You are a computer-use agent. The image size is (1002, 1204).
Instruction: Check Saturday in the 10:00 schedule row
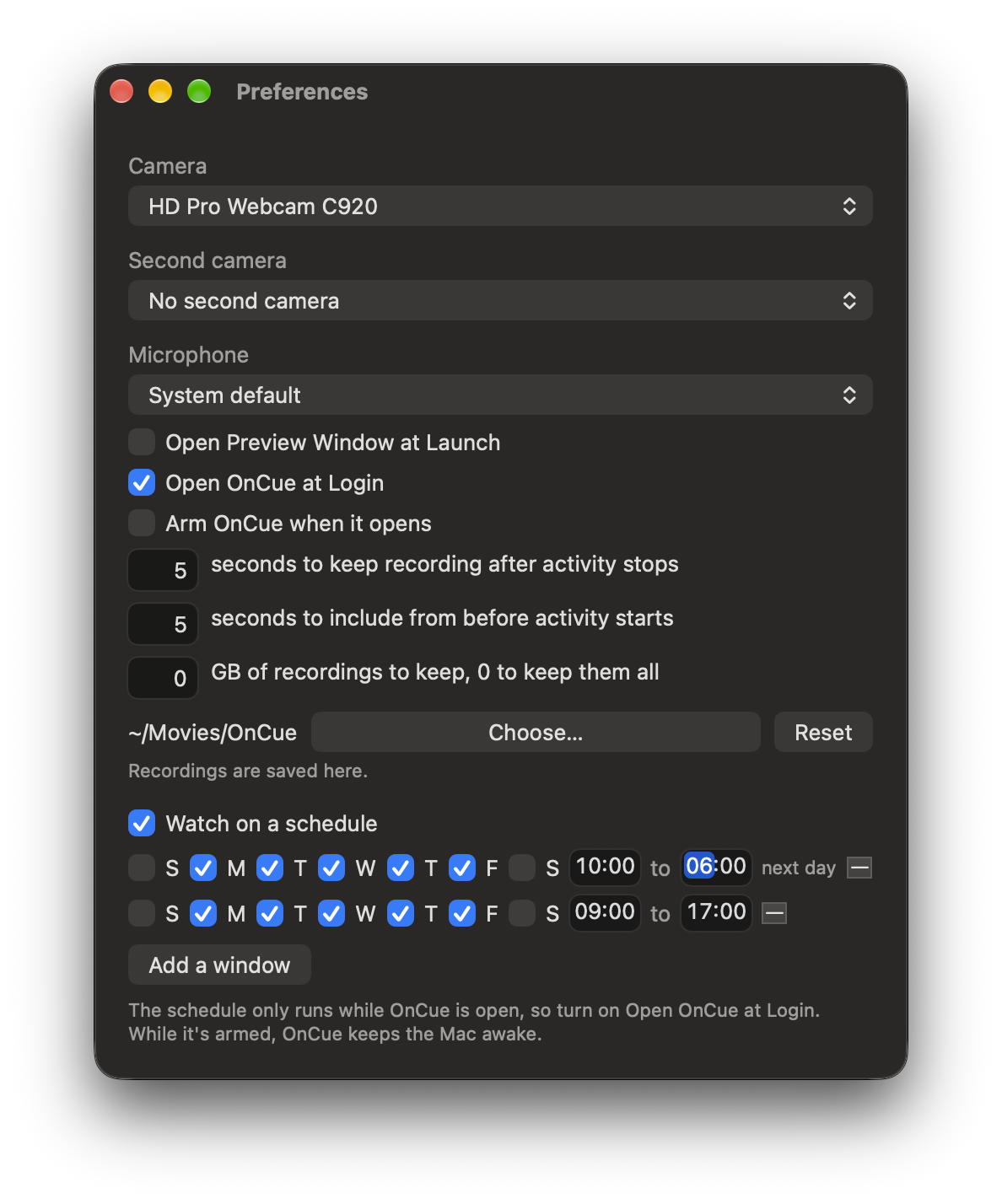[x=522, y=868]
